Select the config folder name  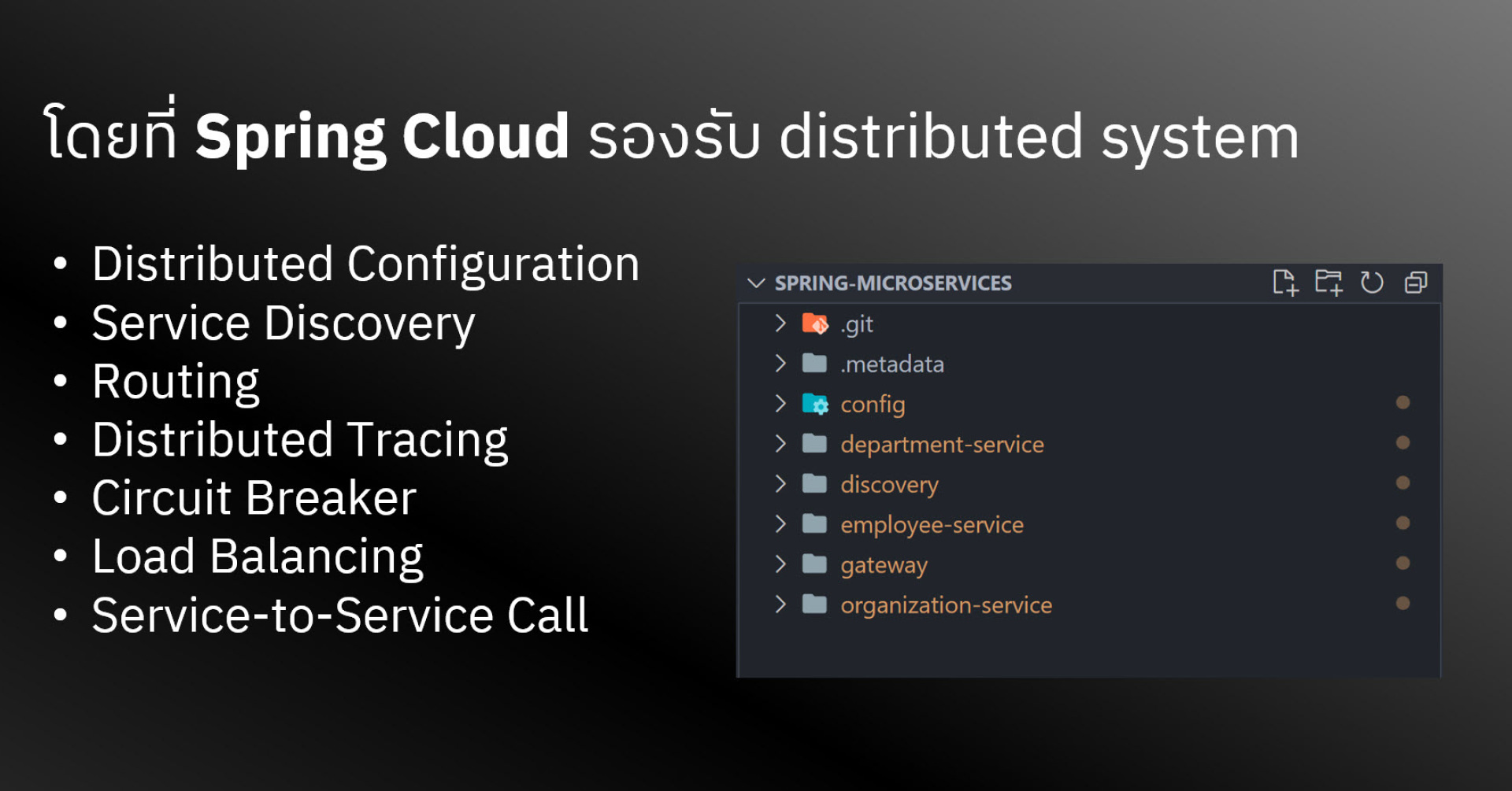coord(873,405)
